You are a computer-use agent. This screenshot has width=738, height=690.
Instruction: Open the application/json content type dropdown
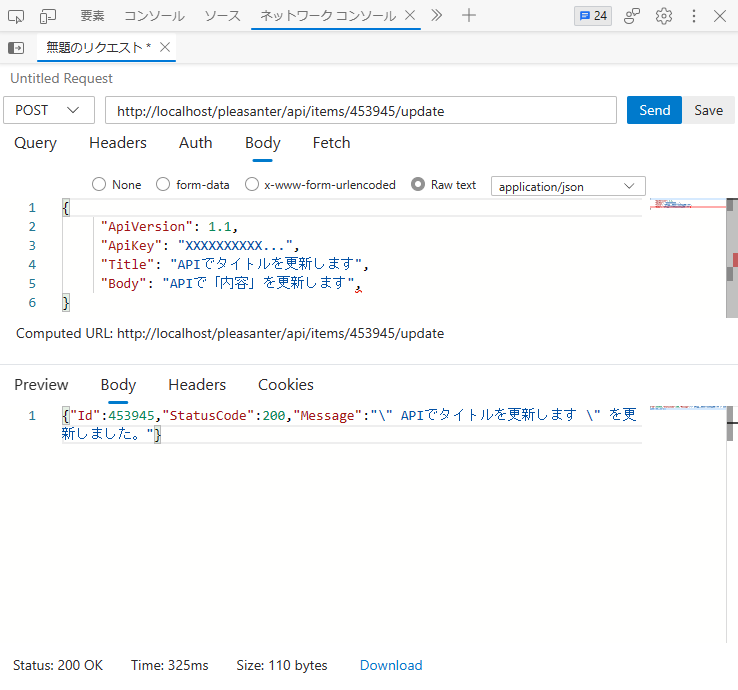[x=568, y=186]
